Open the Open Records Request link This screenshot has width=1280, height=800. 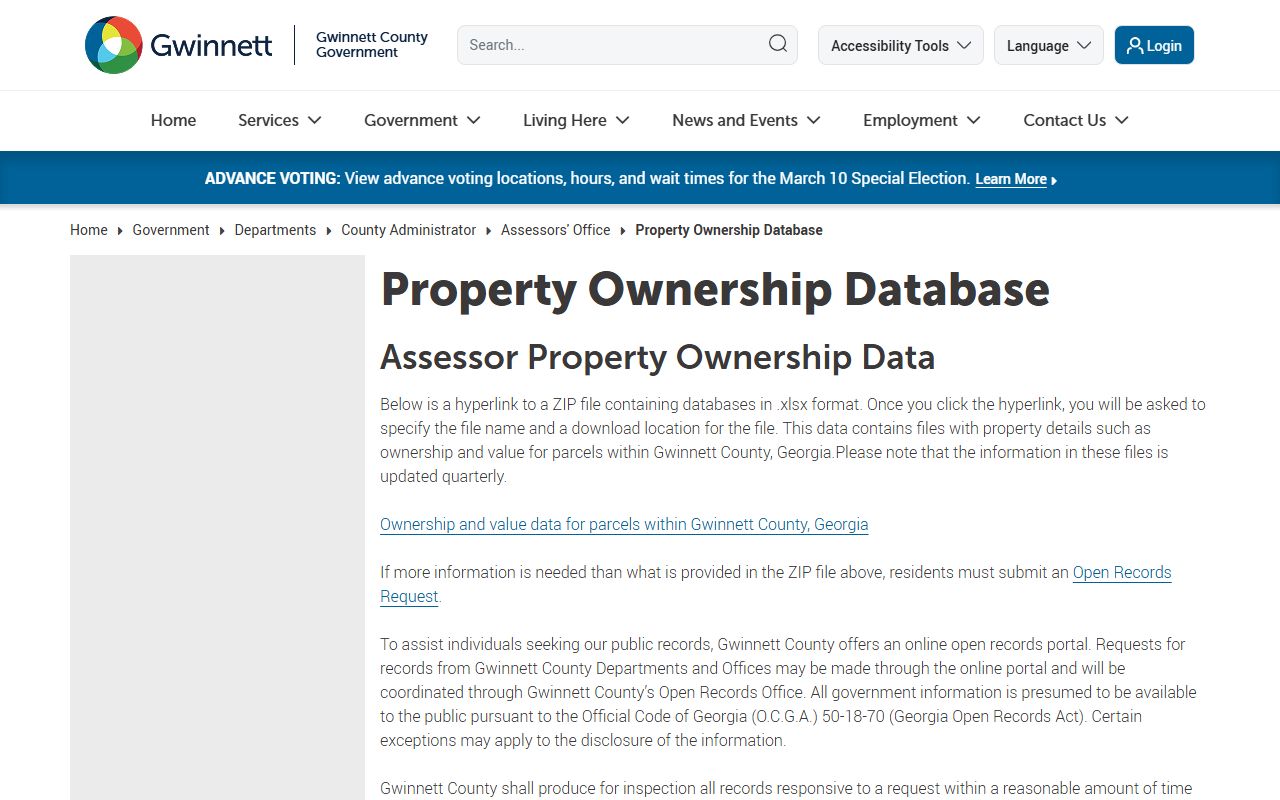(1122, 573)
